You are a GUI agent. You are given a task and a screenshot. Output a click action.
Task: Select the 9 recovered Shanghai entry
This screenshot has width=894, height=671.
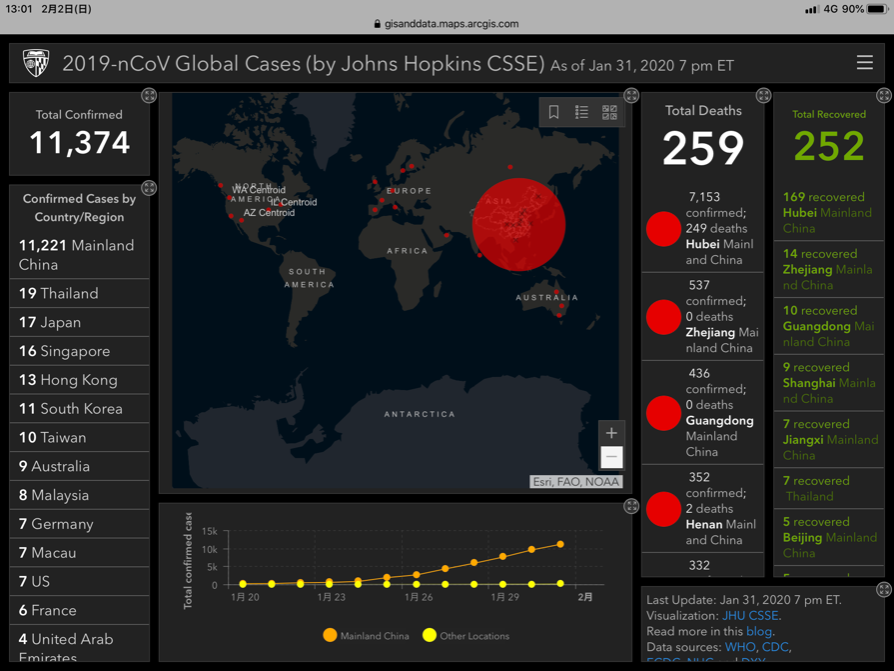[829, 383]
